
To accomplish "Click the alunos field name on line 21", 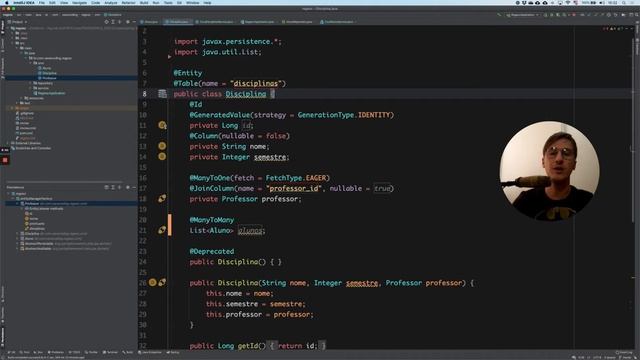I will pyautogui.click(x=250, y=231).
